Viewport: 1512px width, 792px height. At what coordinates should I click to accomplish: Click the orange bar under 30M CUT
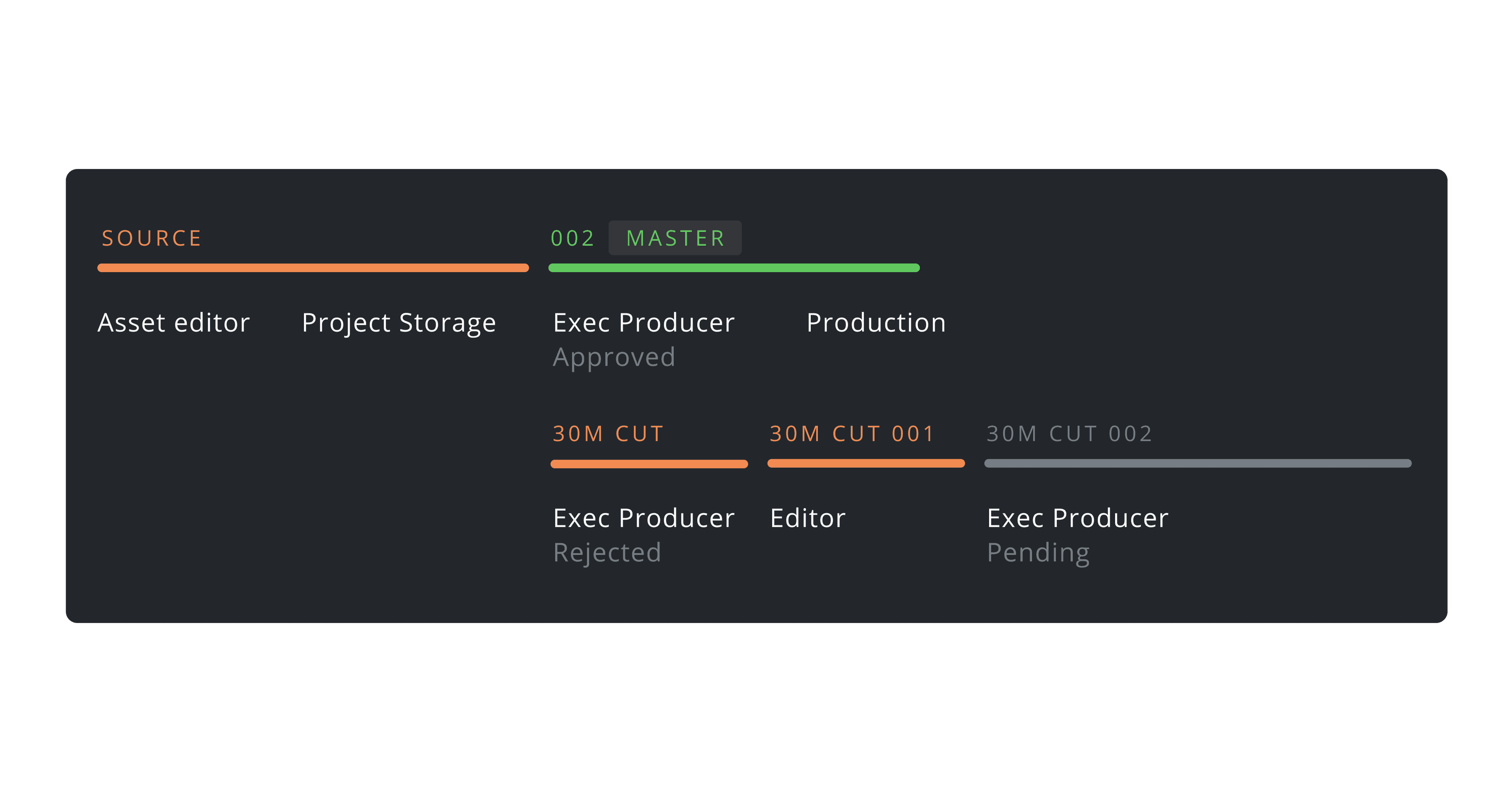649,464
